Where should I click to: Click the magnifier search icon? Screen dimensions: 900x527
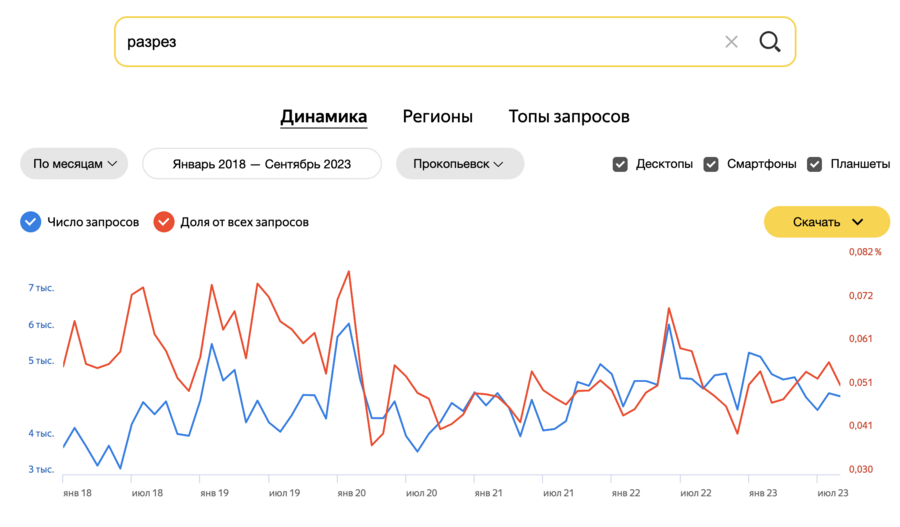coord(769,42)
